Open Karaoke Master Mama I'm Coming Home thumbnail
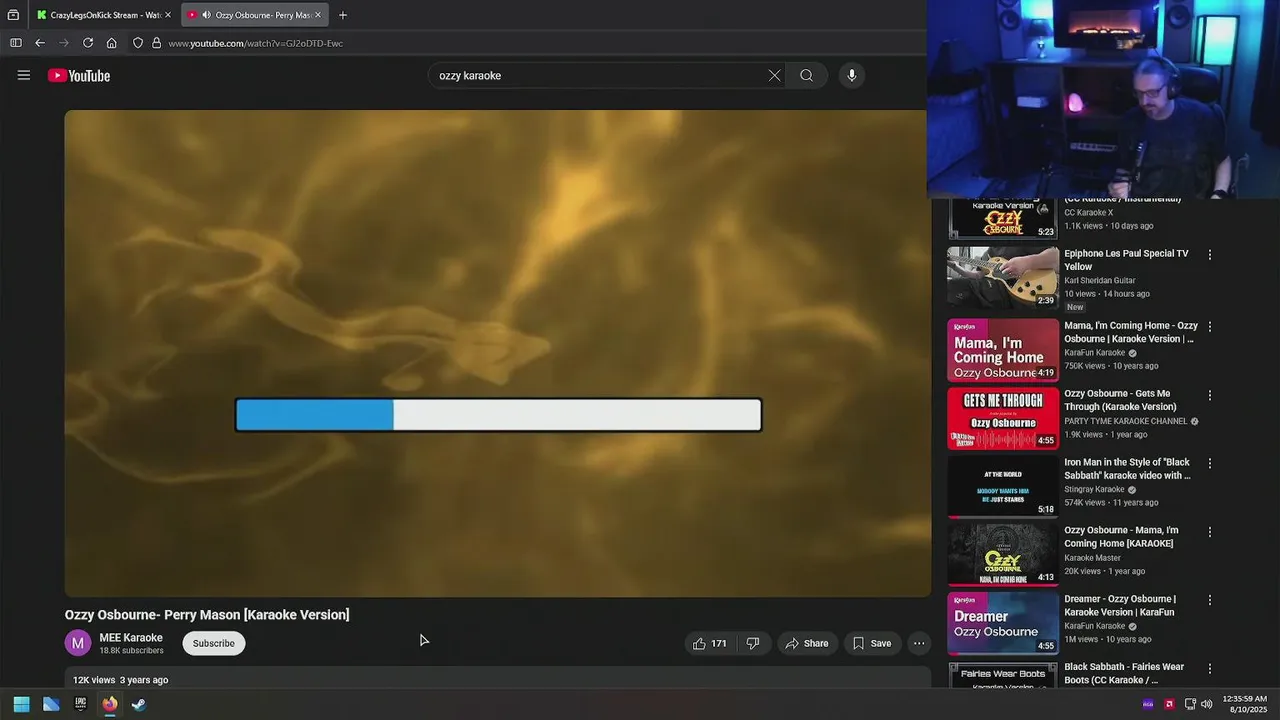Viewport: 1280px width, 720px height. (x=1003, y=554)
